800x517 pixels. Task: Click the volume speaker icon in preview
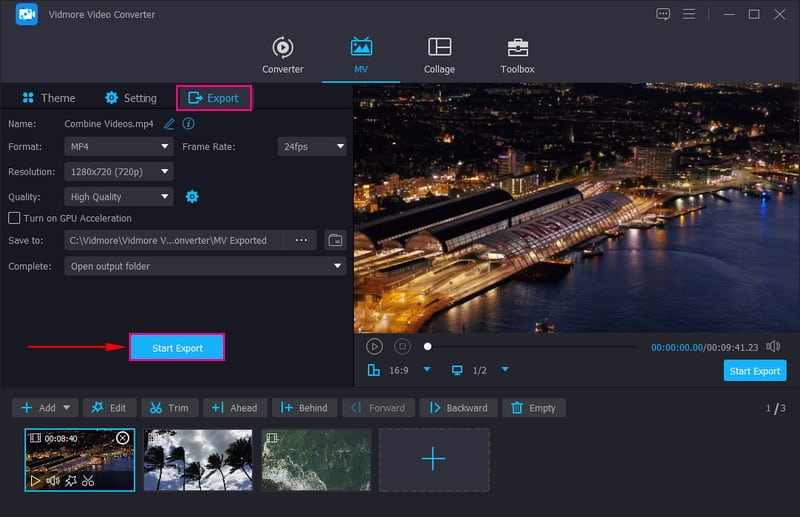coord(773,346)
